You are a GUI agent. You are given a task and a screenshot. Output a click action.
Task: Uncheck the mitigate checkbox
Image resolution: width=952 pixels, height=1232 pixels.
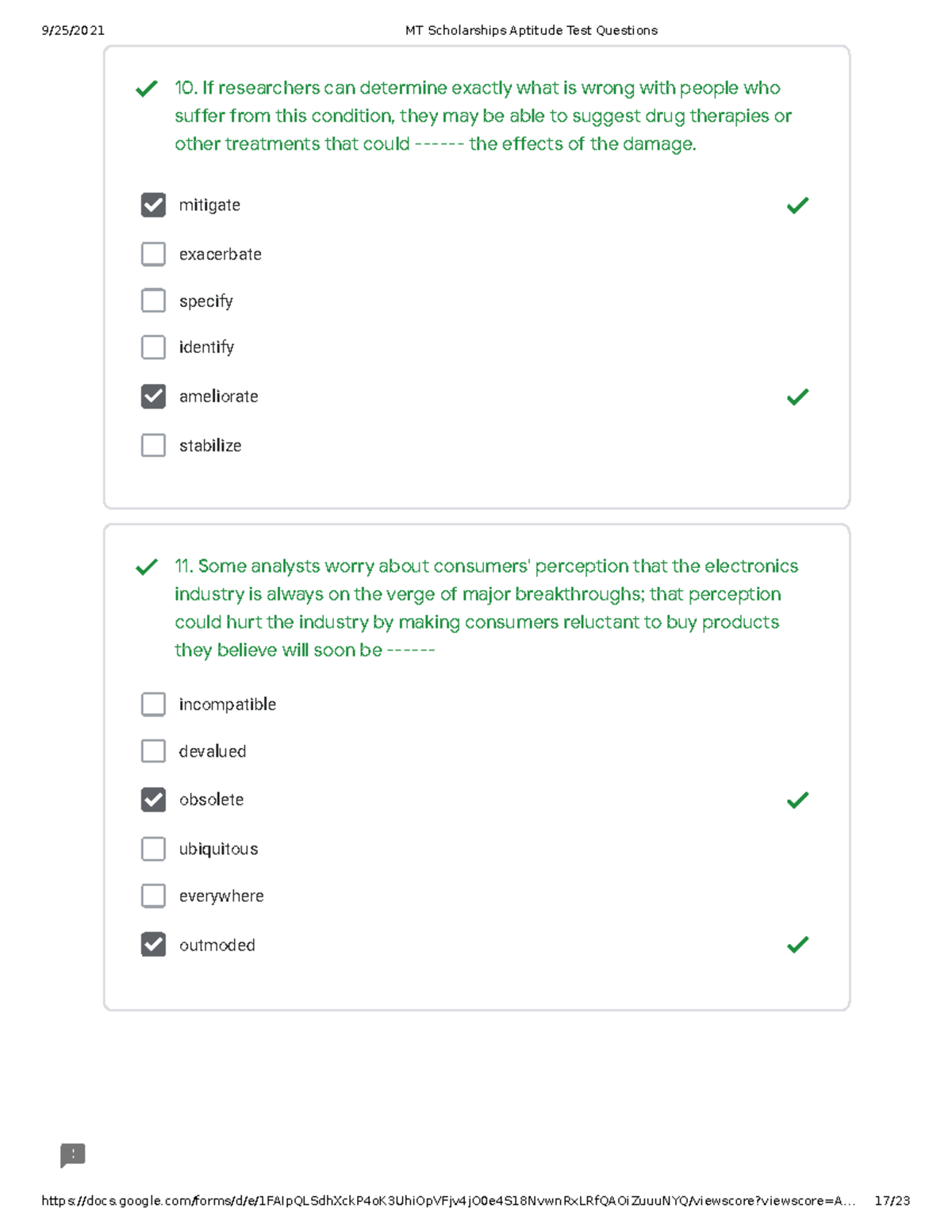(x=153, y=205)
